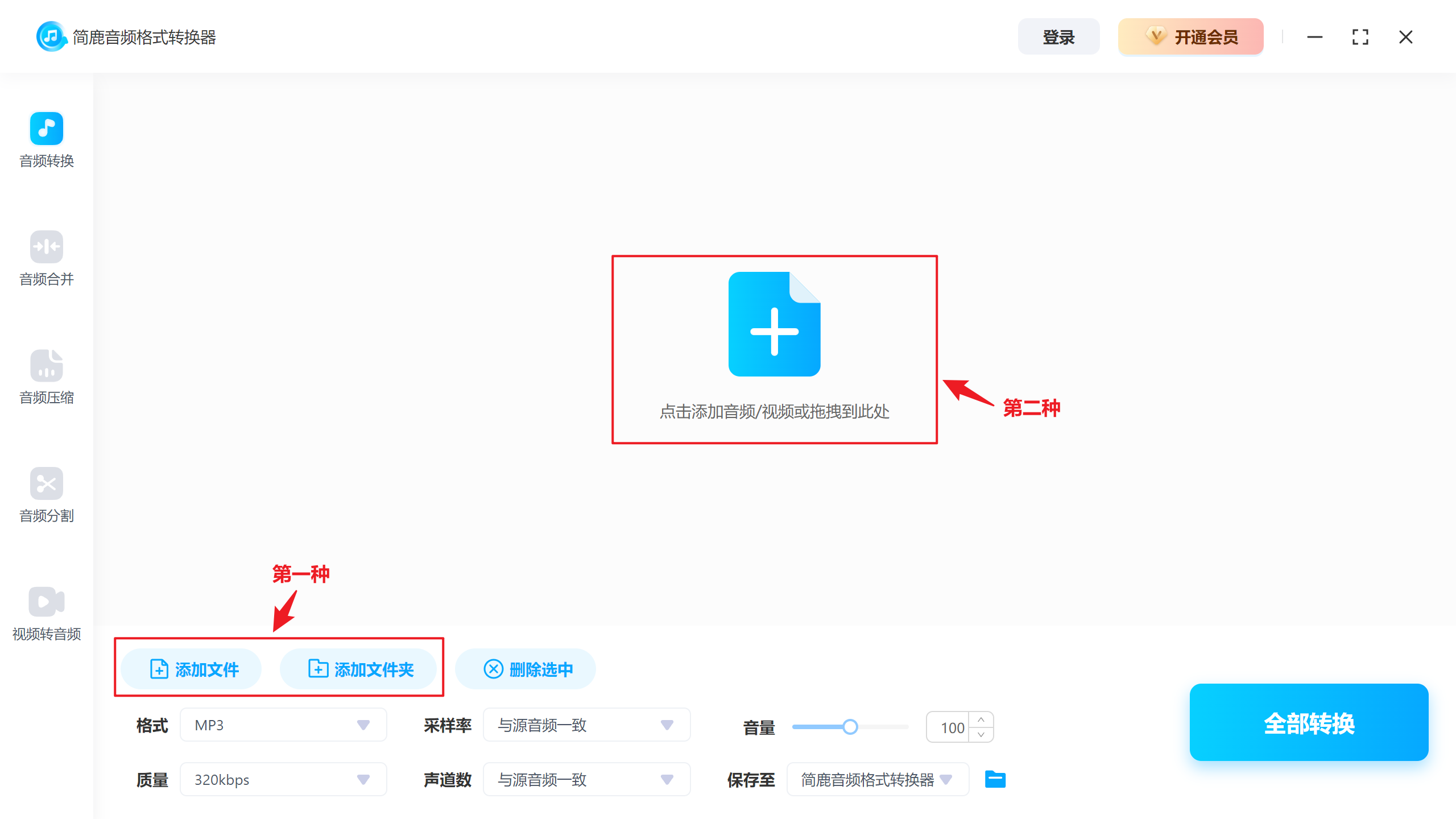Open 开通会员 membership upgrade
This screenshot has height=819, width=1456.
point(1190,36)
